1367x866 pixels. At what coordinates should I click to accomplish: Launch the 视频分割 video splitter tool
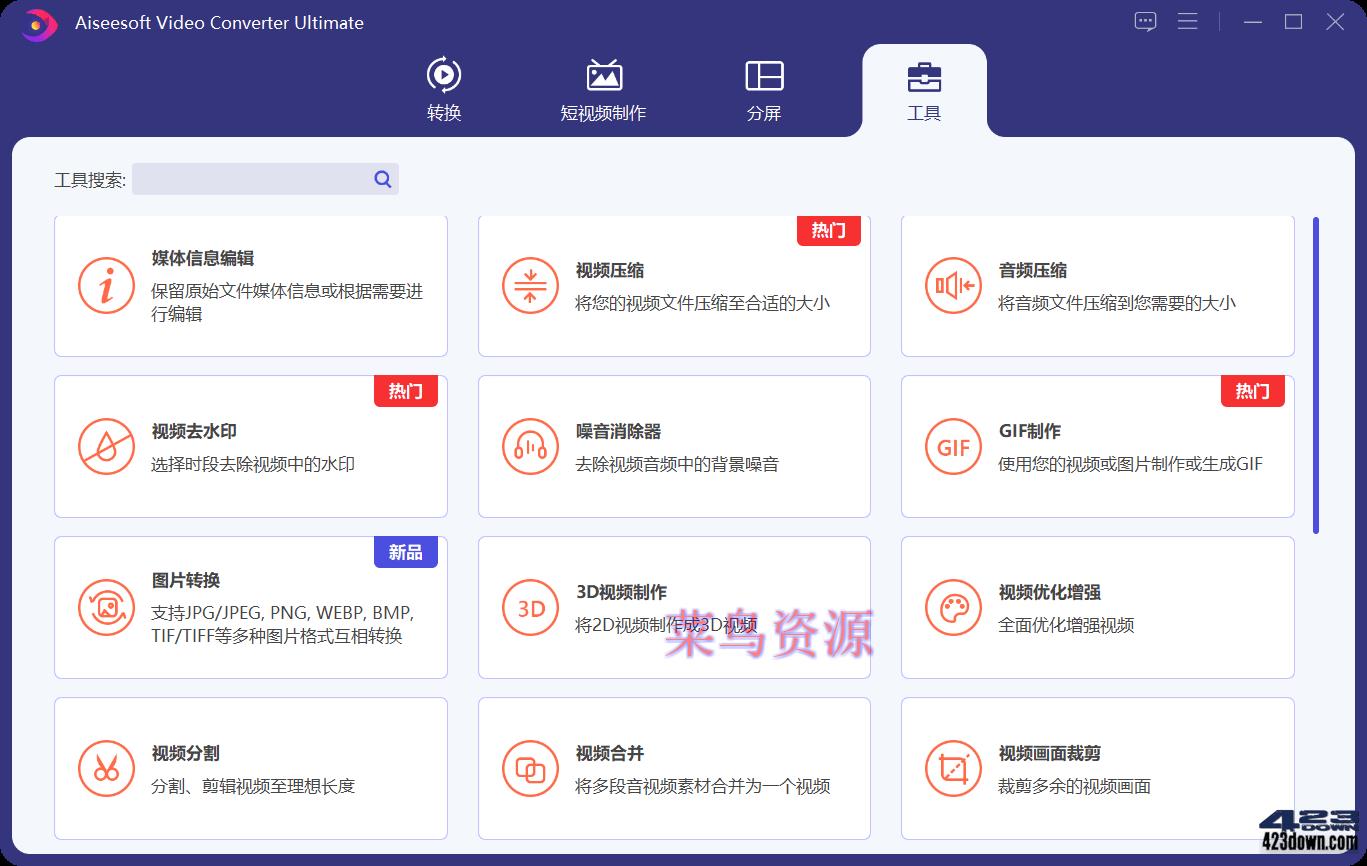(250, 769)
